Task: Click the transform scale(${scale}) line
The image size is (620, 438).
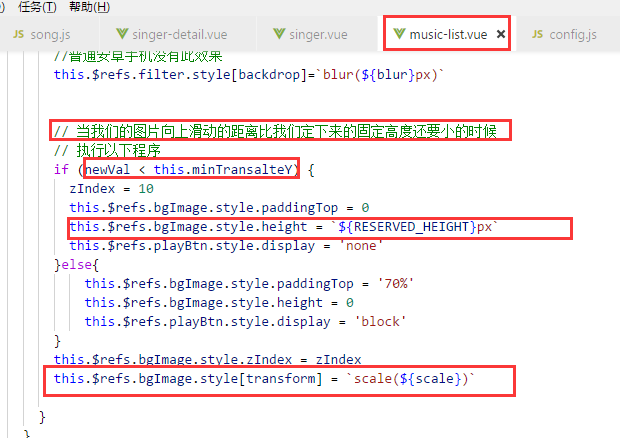Action: point(264,379)
